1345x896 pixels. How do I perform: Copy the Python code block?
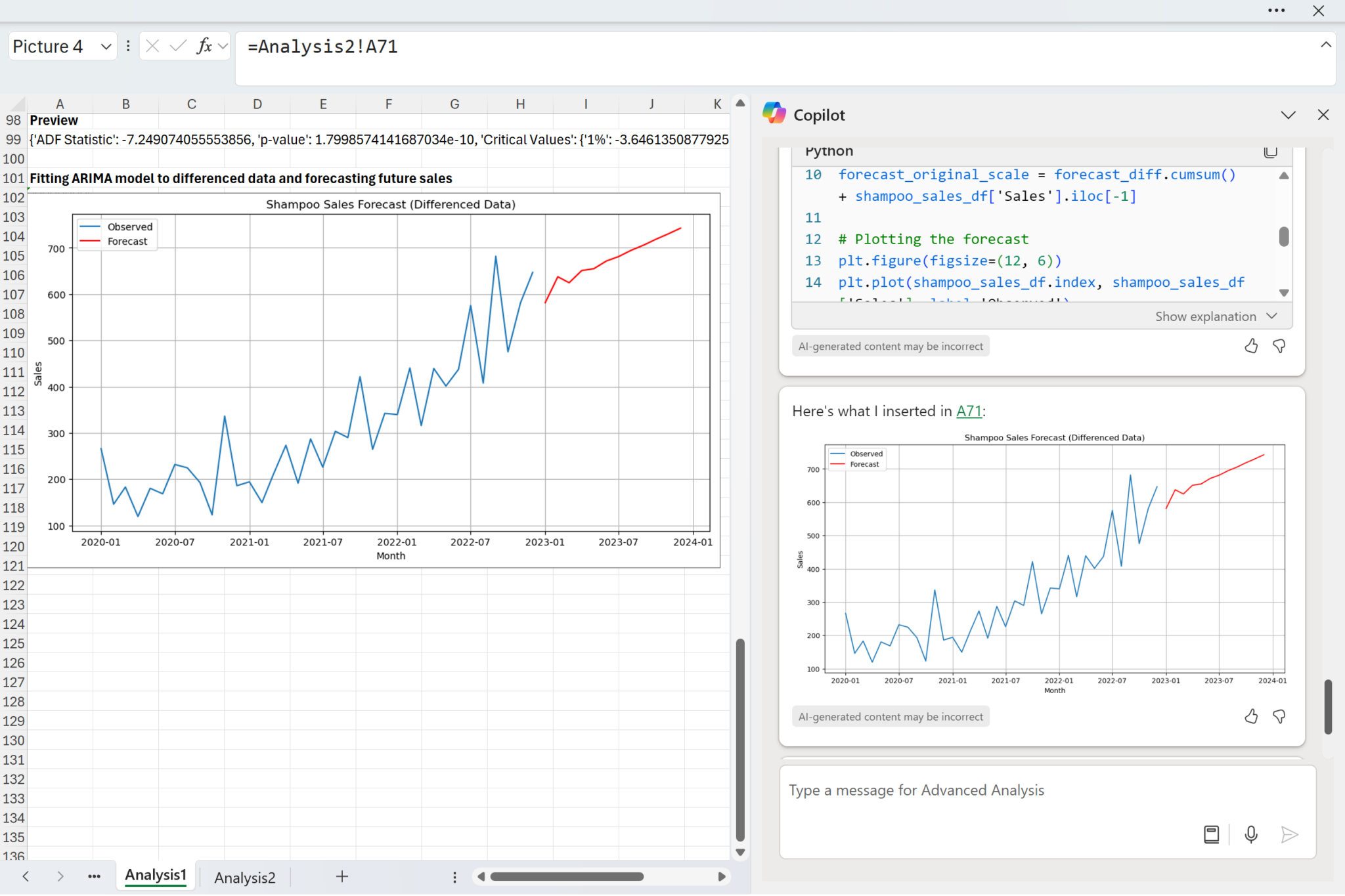click(x=1270, y=152)
